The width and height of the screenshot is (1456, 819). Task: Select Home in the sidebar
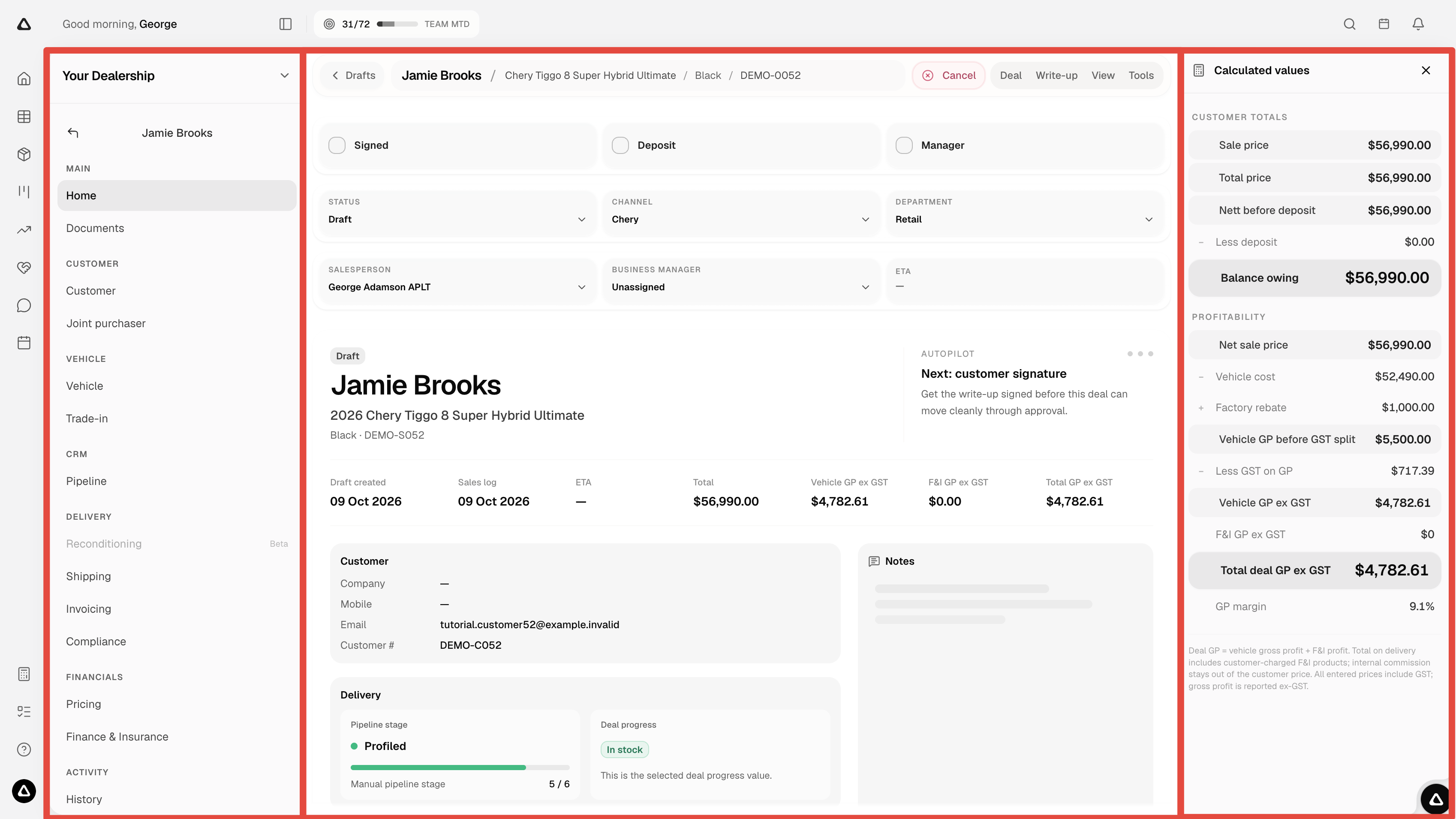pos(177,196)
